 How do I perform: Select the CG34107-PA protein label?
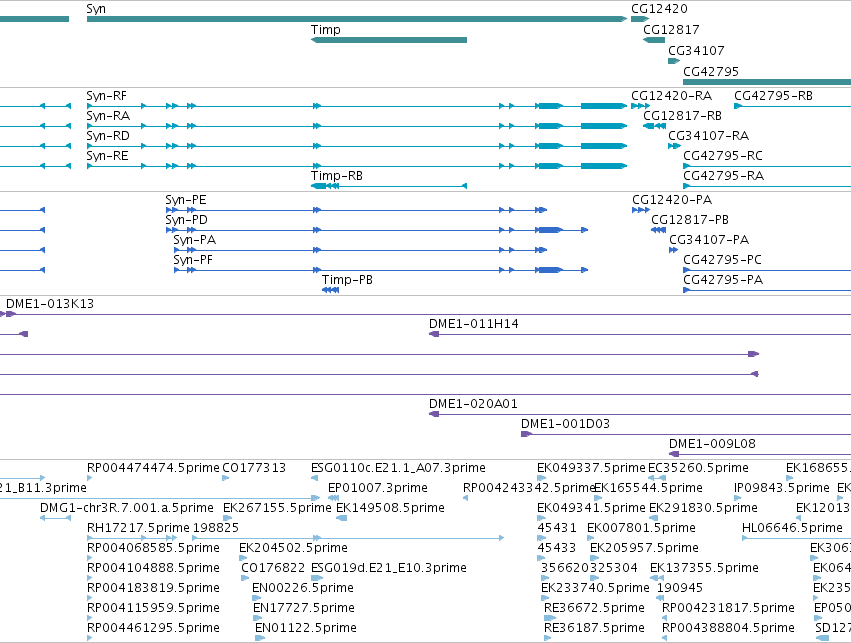click(x=709, y=240)
